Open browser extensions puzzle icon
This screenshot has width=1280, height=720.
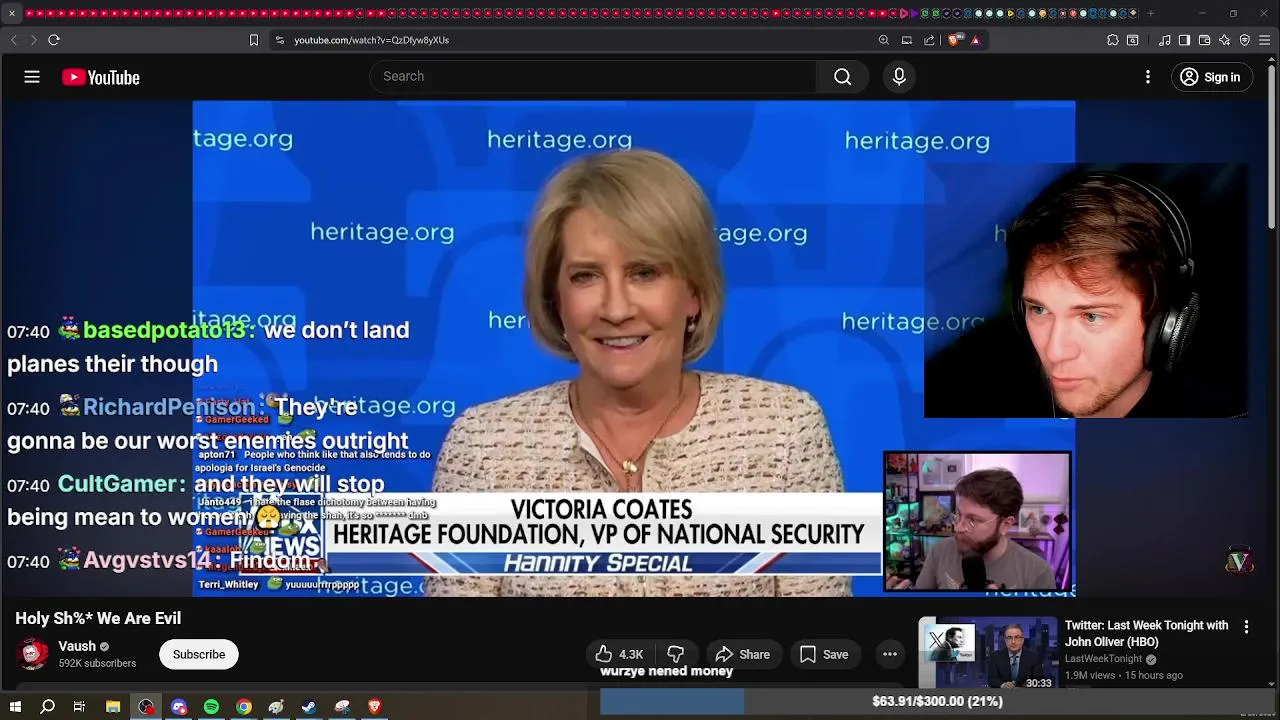pyautogui.click(x=1113, y=40)
